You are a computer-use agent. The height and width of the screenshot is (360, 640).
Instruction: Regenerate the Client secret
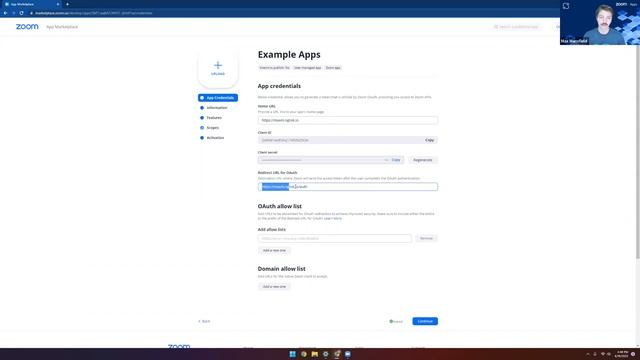tap(422, 160)
